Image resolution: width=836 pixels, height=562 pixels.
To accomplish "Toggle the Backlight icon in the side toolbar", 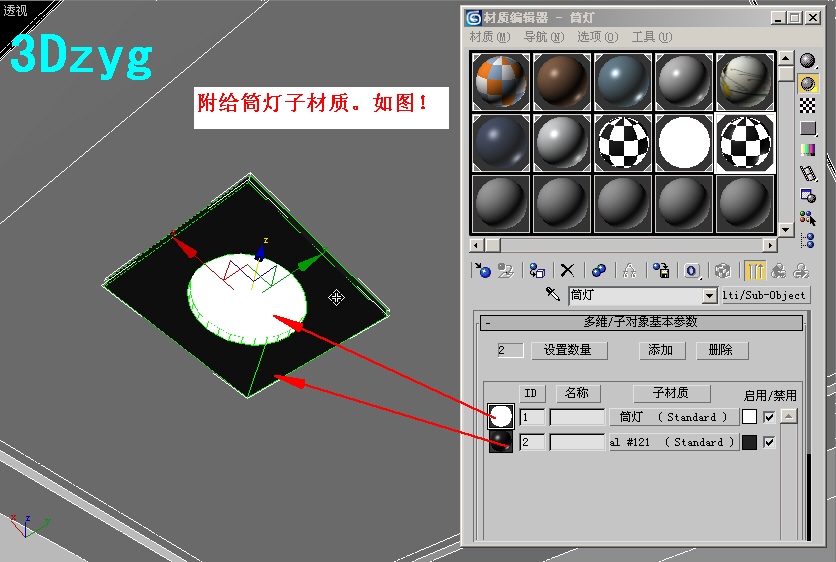I will tap(808, 84).
